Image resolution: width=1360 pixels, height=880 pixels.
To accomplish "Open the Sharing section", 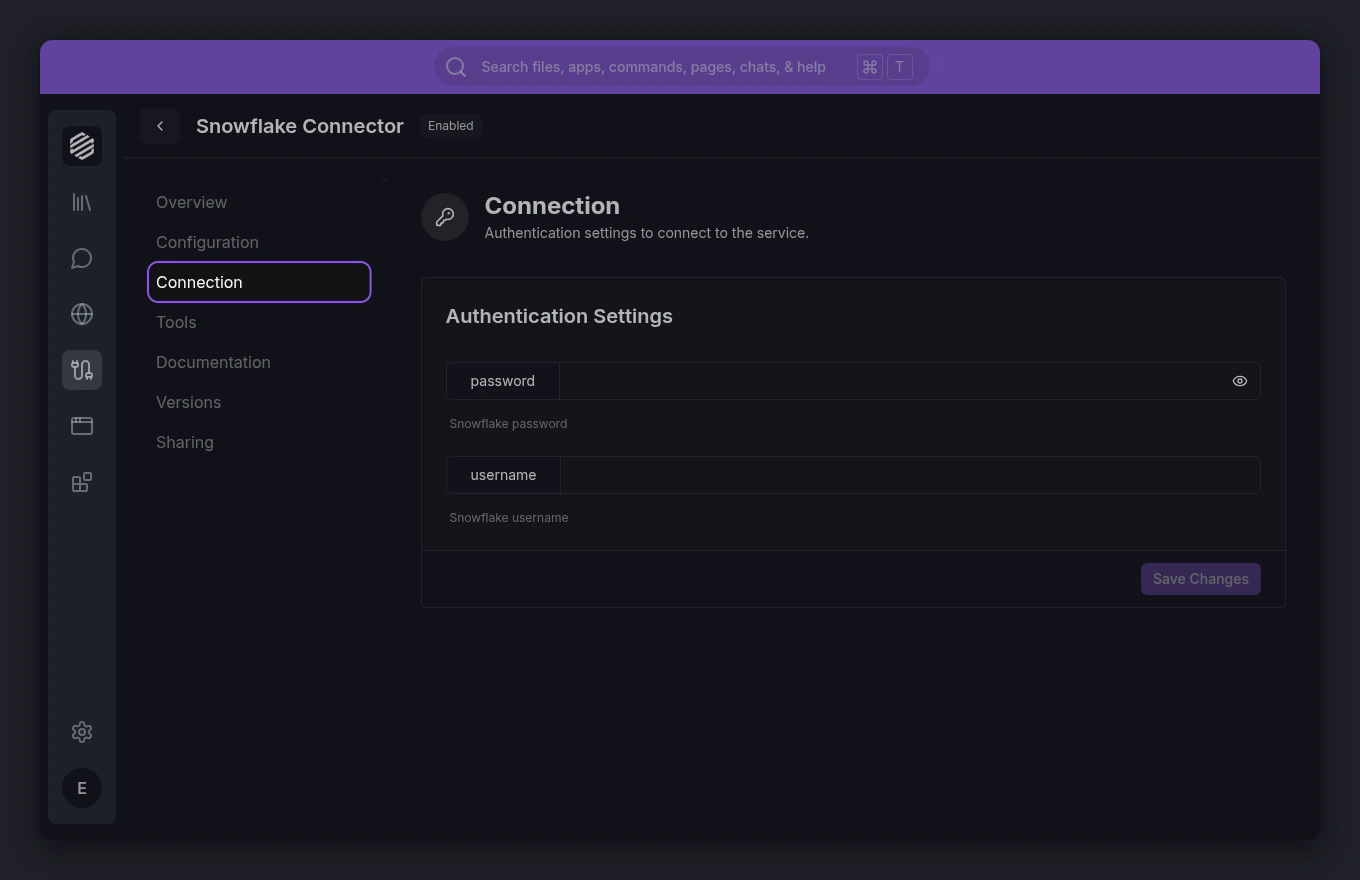I will tap(259, 442).
